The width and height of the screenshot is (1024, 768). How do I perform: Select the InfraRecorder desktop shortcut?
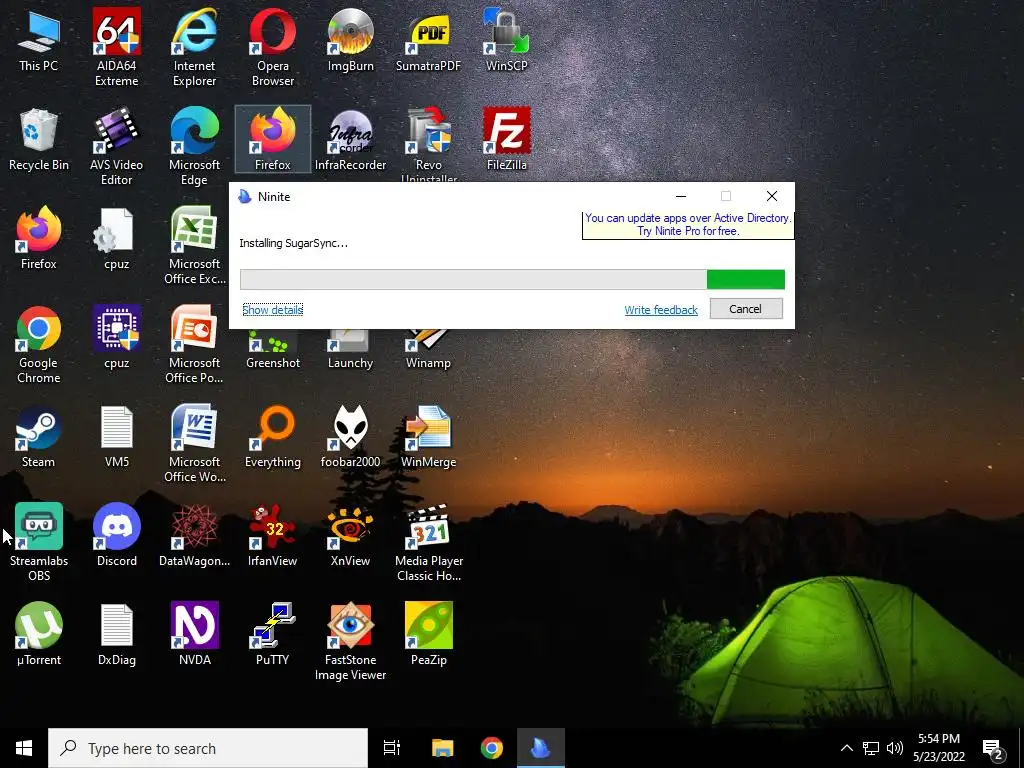pyautogui.click(x=351, y=140)
